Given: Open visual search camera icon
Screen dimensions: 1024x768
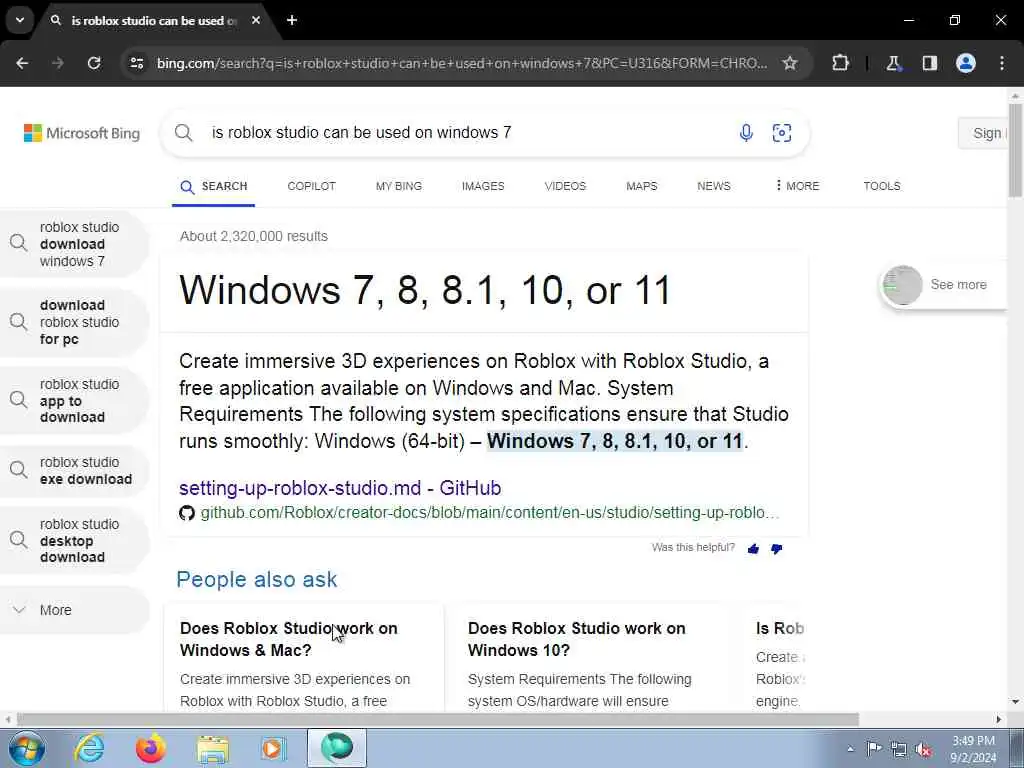Looking at the screenshot, I should point(782,133).
